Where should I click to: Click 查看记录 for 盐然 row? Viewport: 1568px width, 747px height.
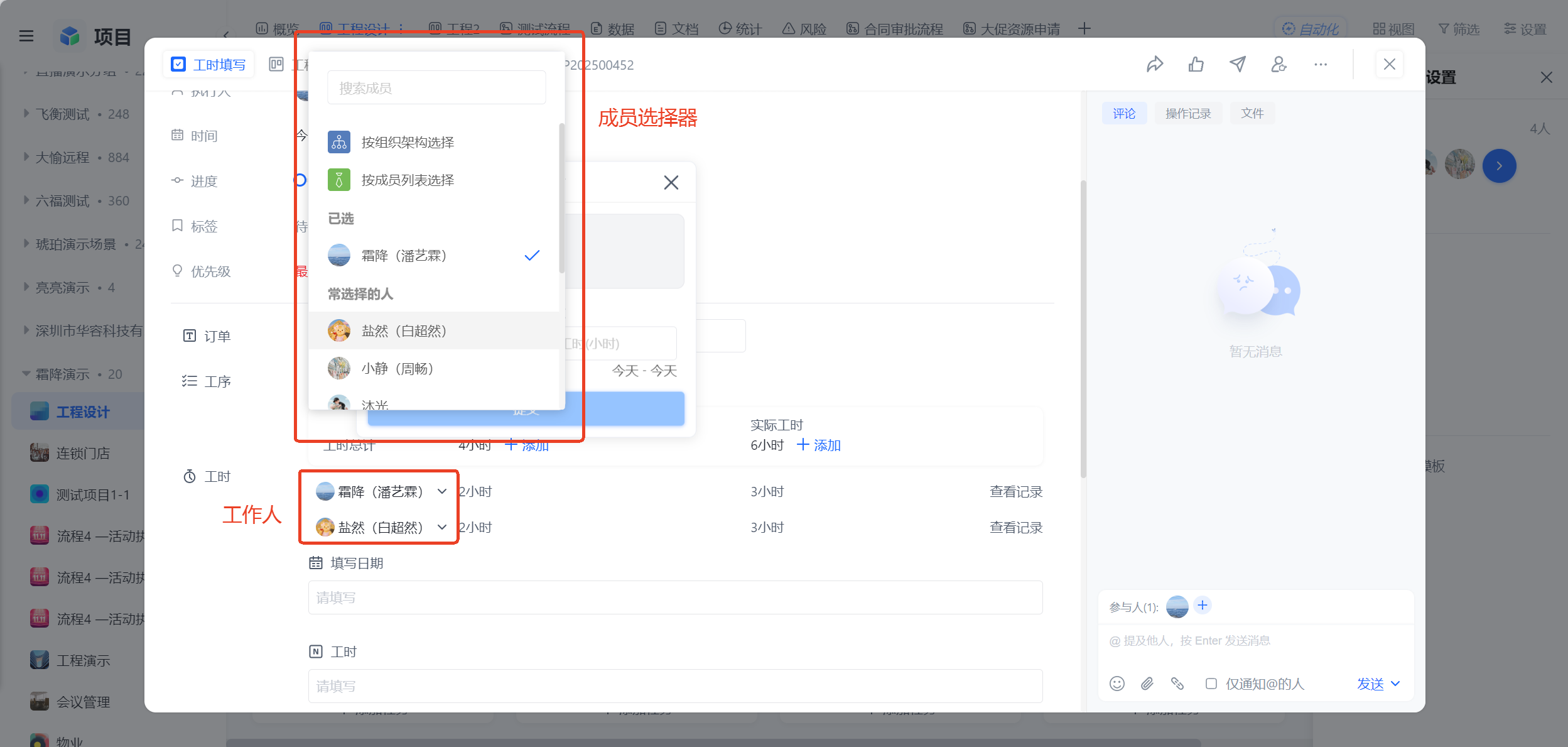[x=1016, y=528]
